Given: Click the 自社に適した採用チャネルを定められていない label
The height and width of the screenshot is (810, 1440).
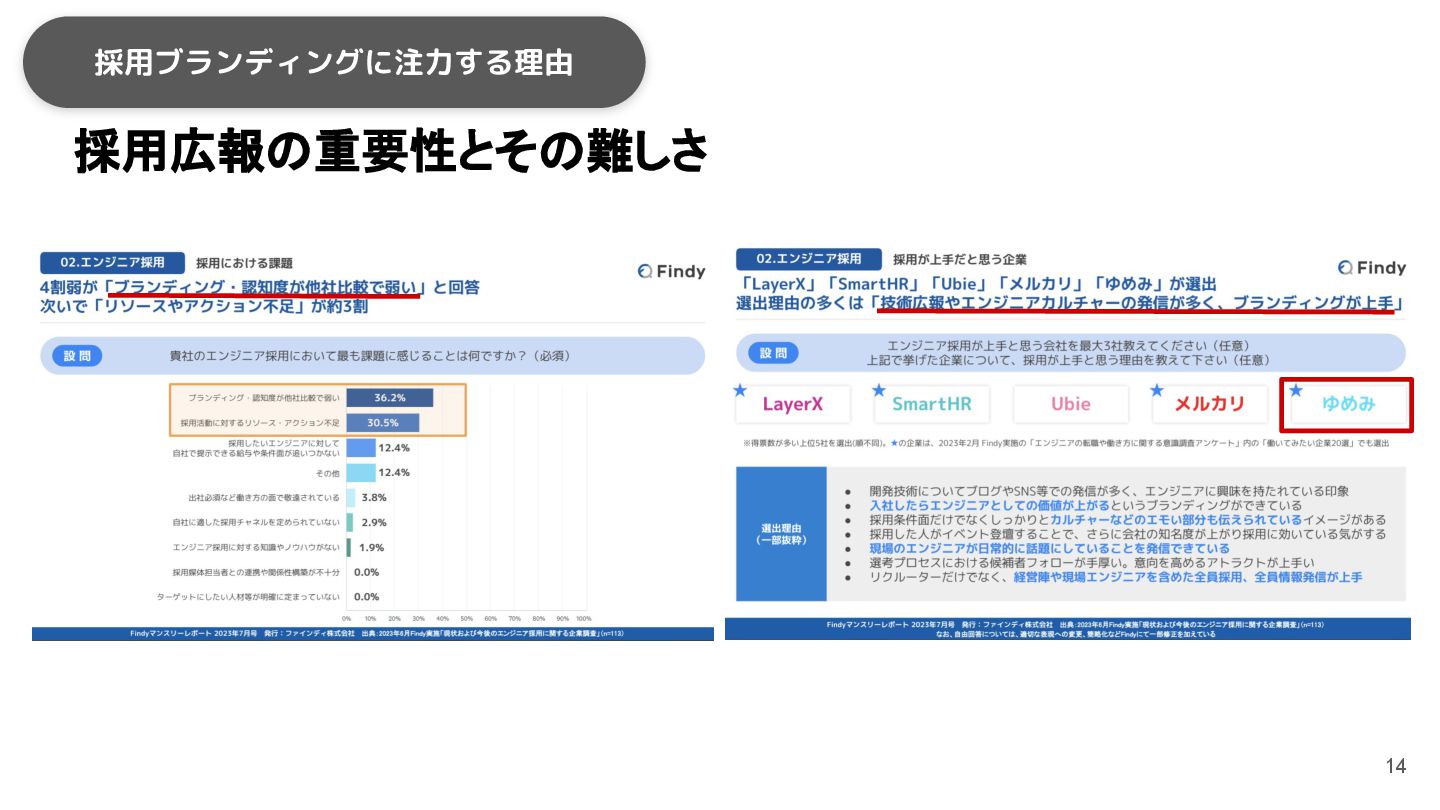Looking at the screenshot, I should pos(256,522).
